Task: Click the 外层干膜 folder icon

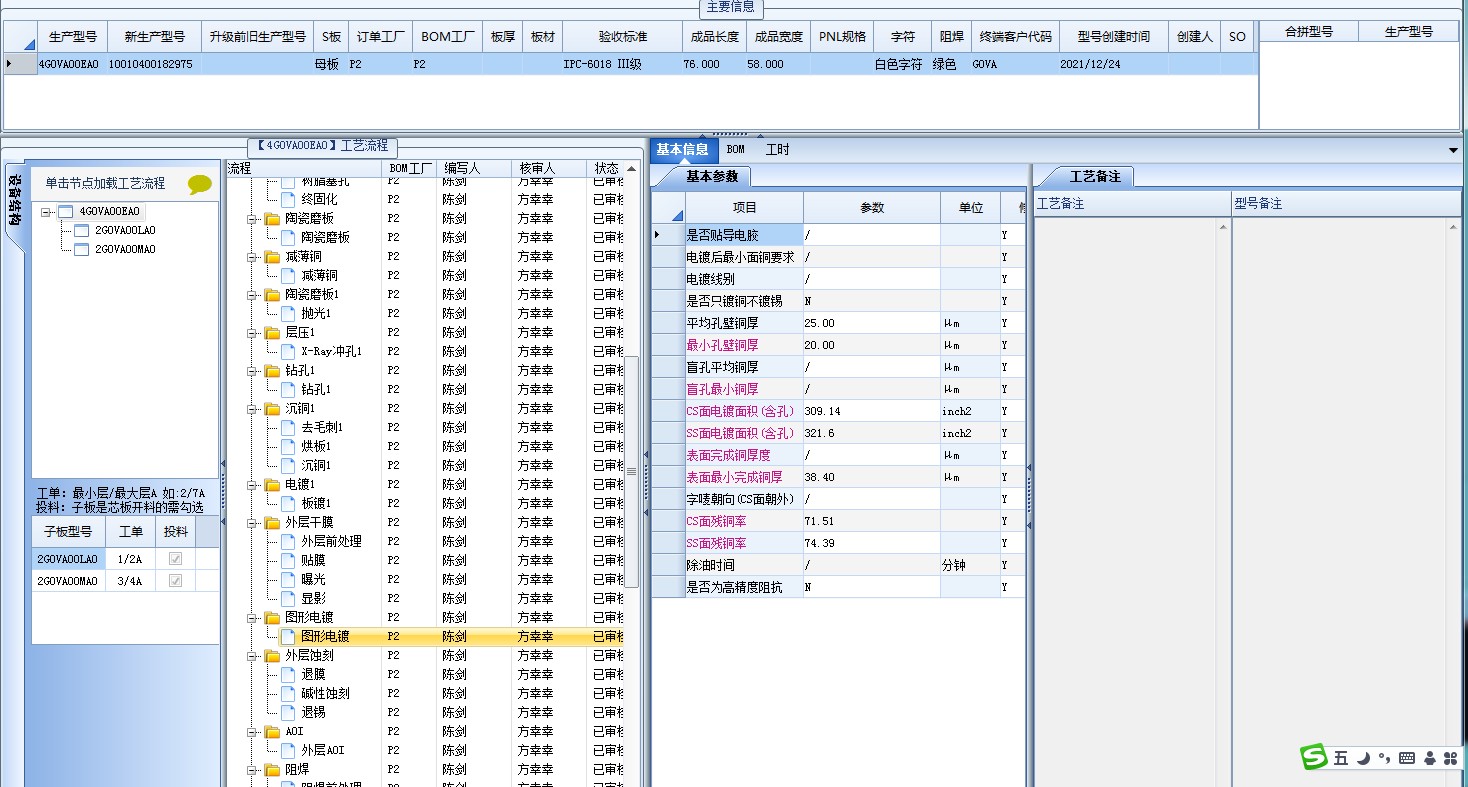Action: coord(273,523)
